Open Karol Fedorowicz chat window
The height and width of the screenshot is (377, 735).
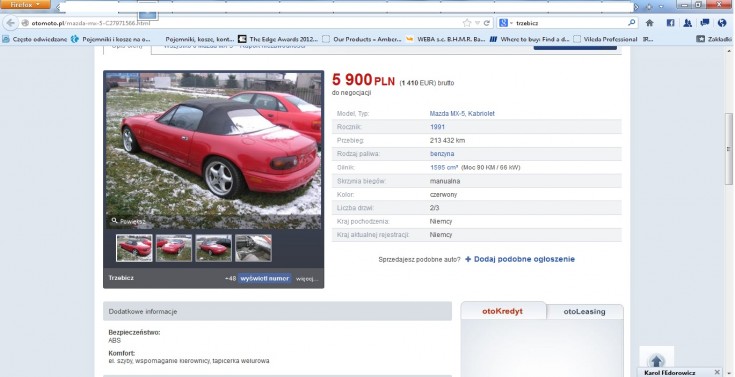[669, 373]
